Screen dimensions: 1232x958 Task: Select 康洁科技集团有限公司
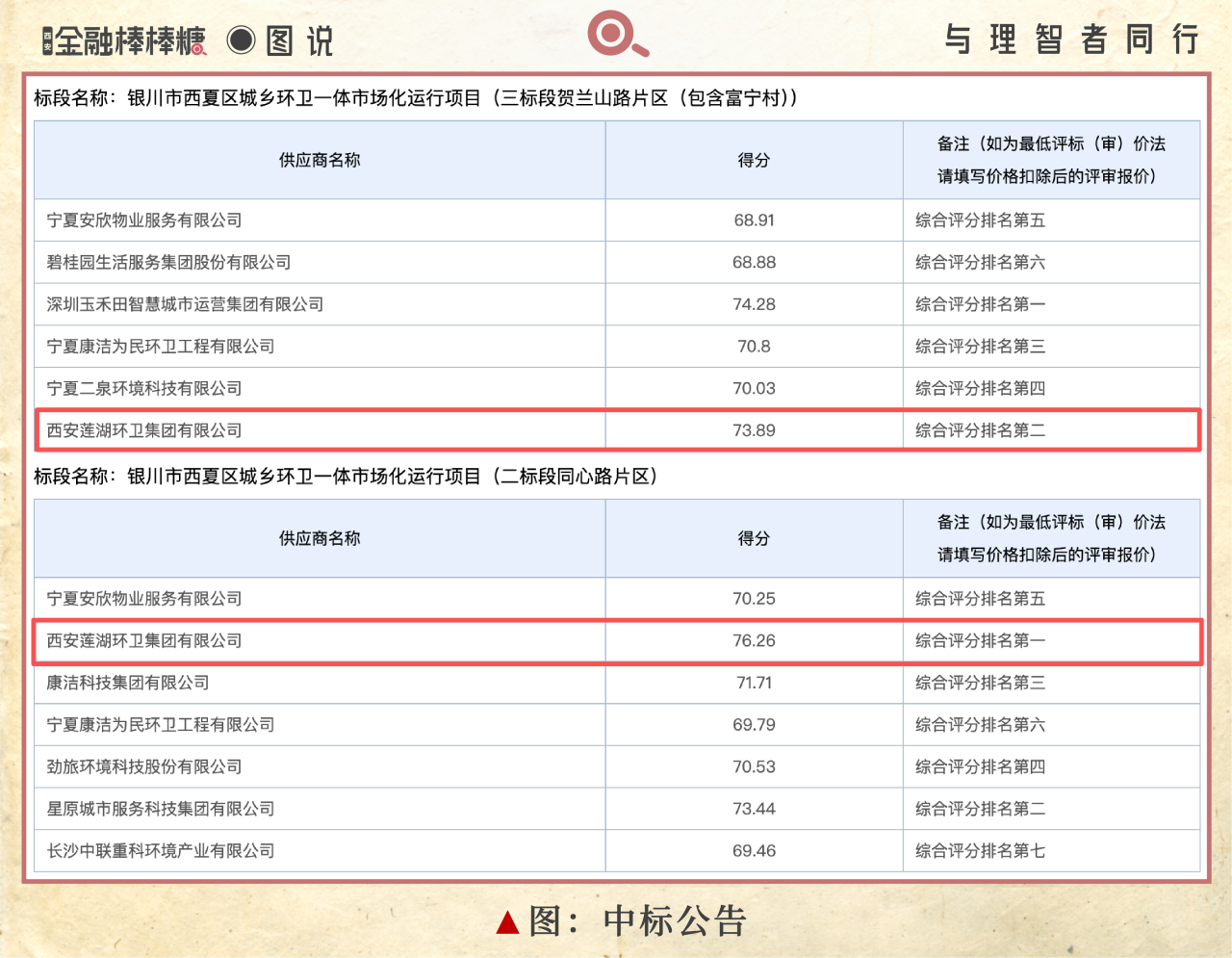(128, 683)
